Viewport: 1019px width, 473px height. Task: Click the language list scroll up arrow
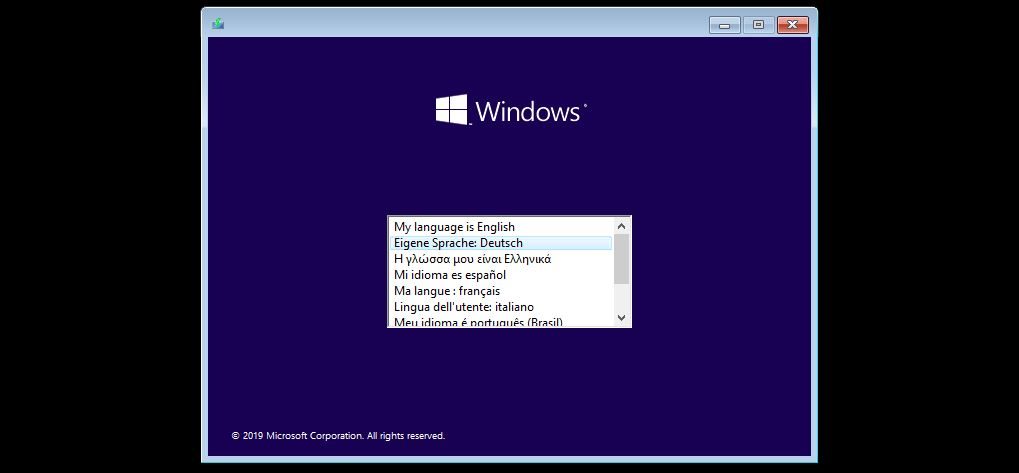621,226
